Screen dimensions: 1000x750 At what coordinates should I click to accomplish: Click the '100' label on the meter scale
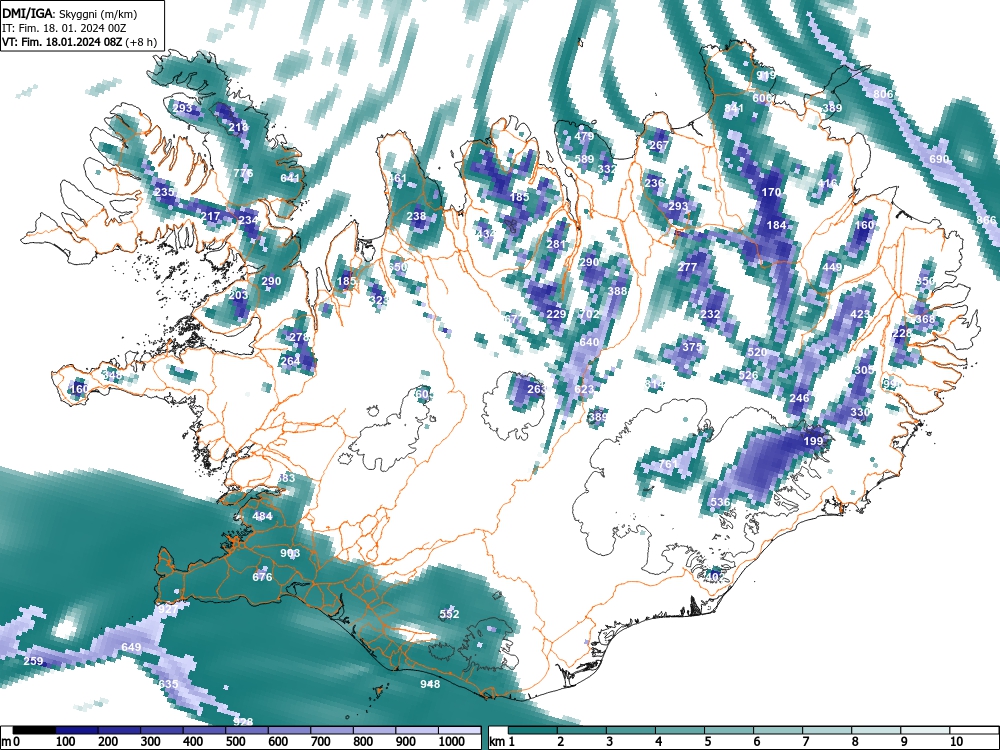(66, 741)
